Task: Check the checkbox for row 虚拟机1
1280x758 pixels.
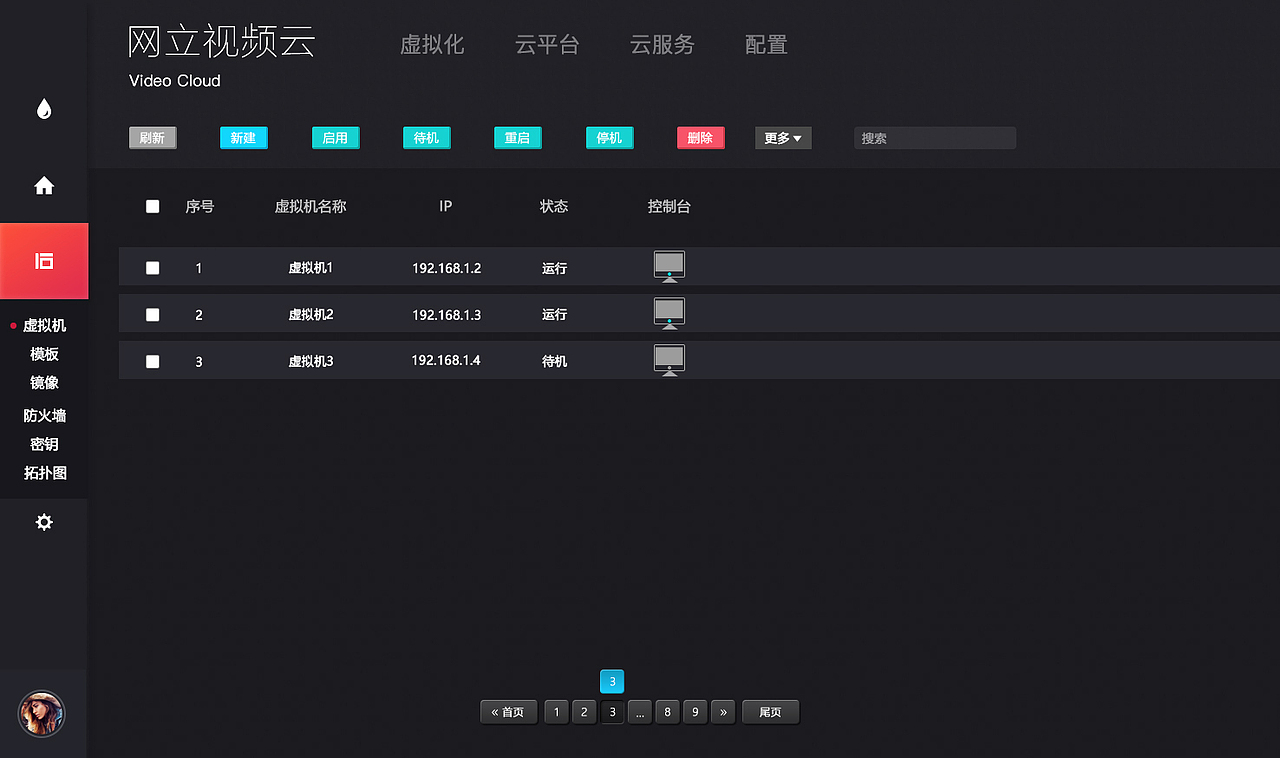Action: click(x=152, y=267)
